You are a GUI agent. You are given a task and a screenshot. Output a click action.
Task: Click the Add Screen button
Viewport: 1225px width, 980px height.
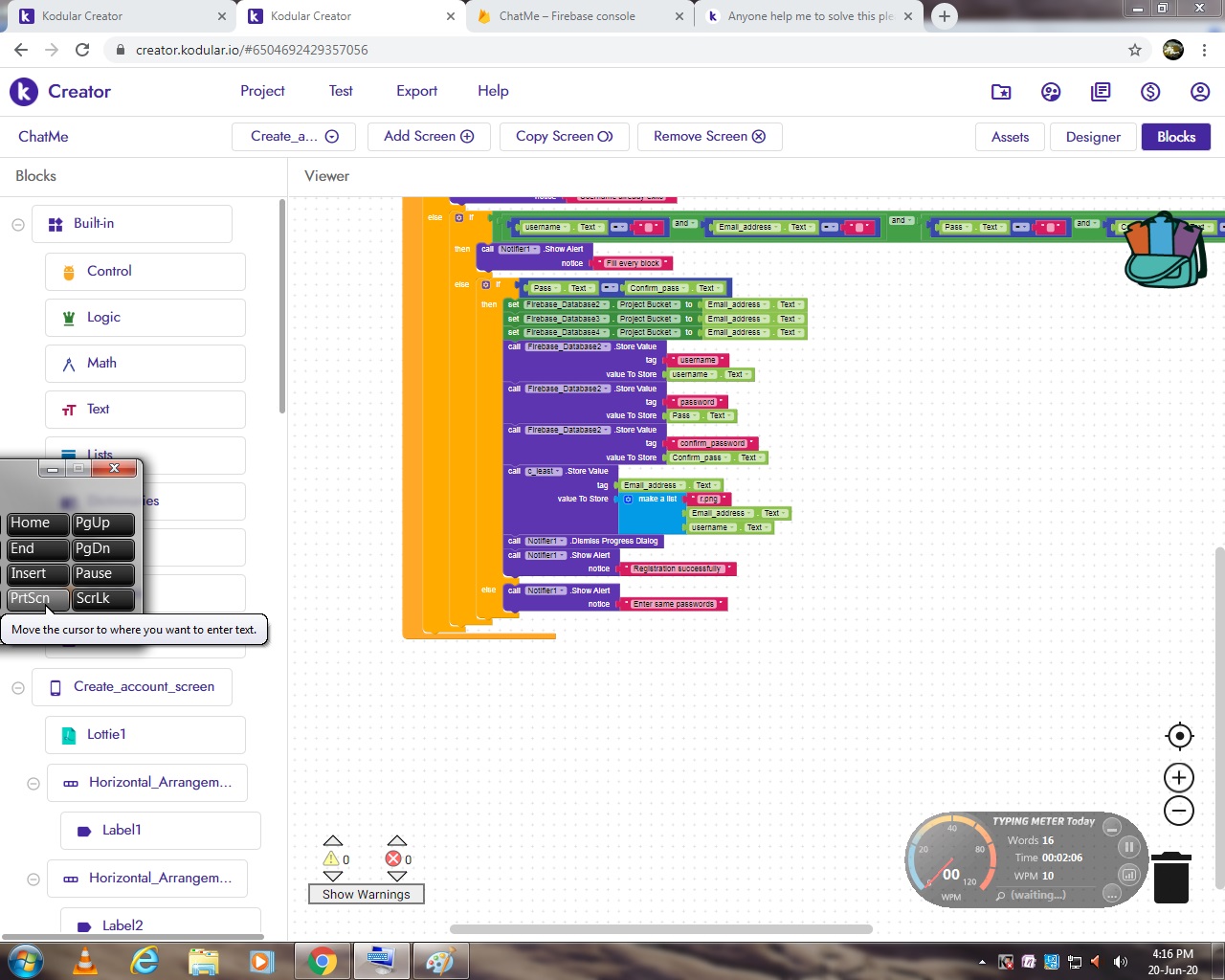coord(429,137)
